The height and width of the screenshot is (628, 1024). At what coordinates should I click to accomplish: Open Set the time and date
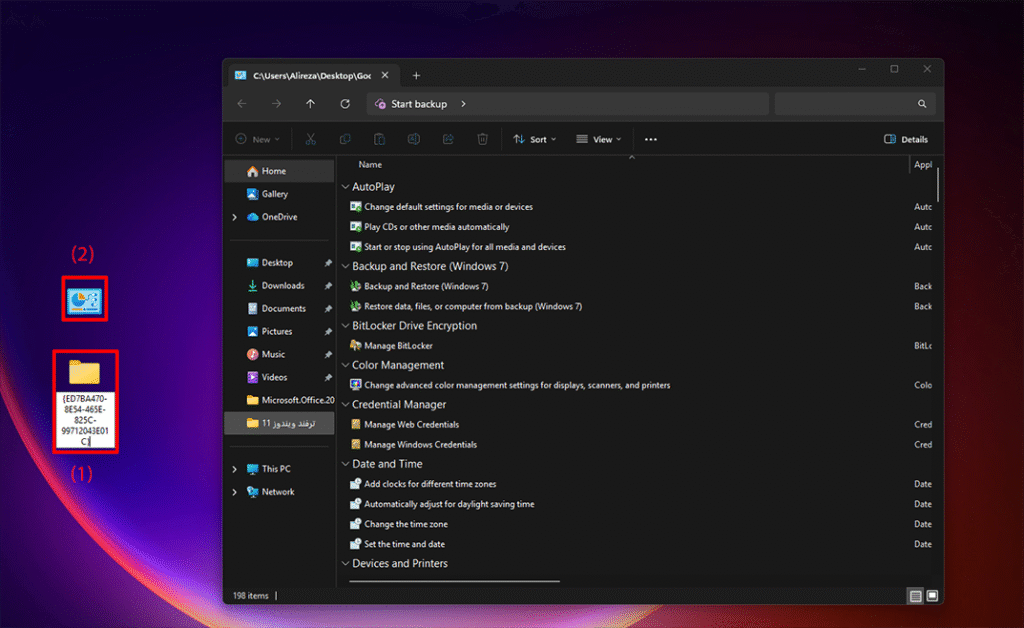404,544
